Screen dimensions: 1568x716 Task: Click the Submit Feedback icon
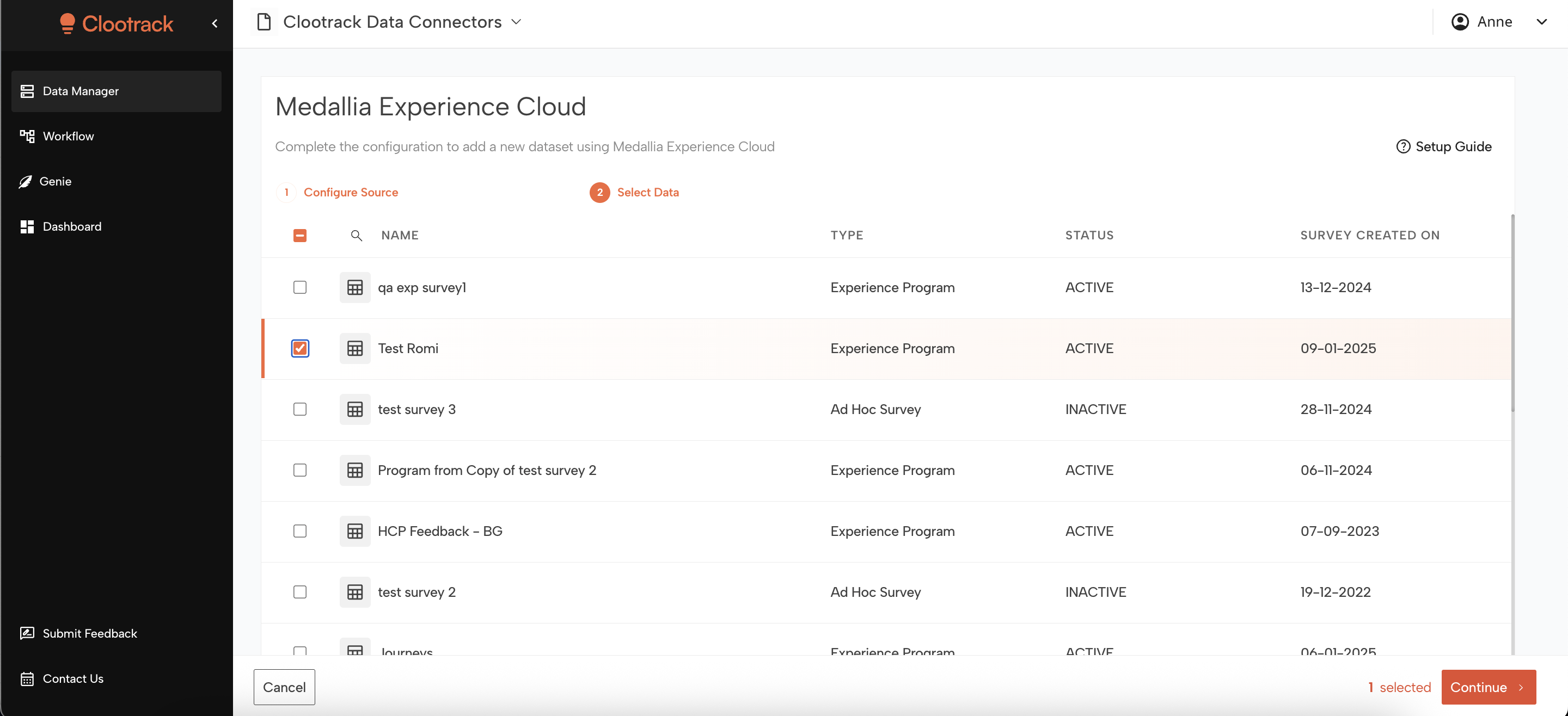(x=27, y=633)
